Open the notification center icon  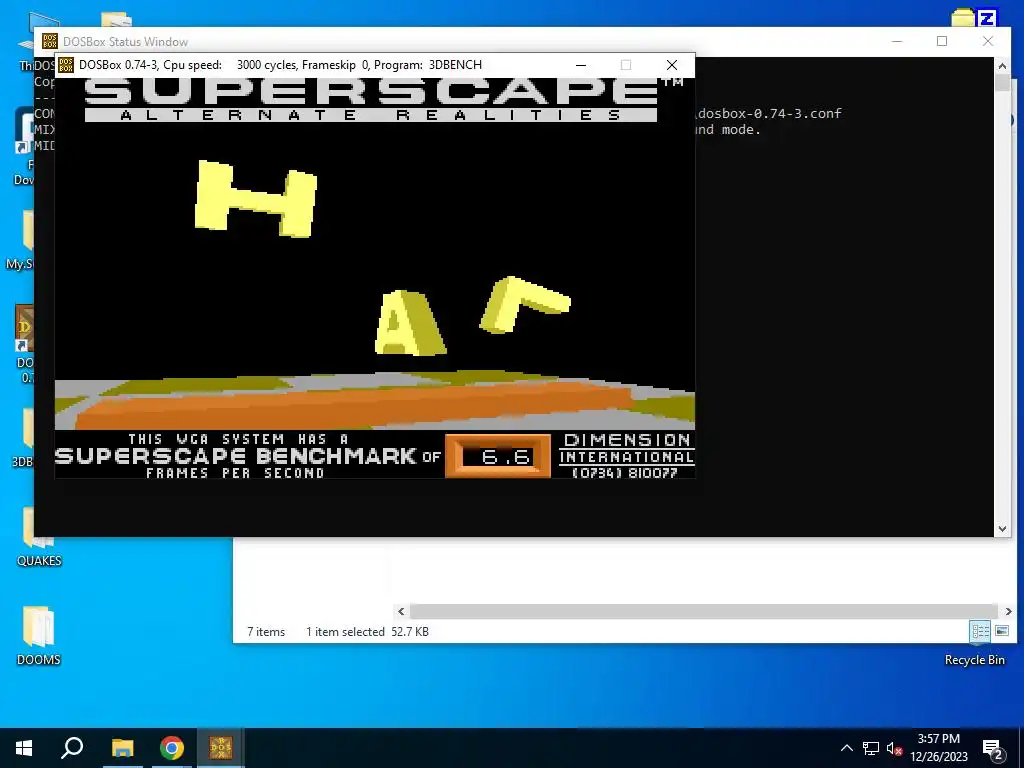[x=993, y=749]
